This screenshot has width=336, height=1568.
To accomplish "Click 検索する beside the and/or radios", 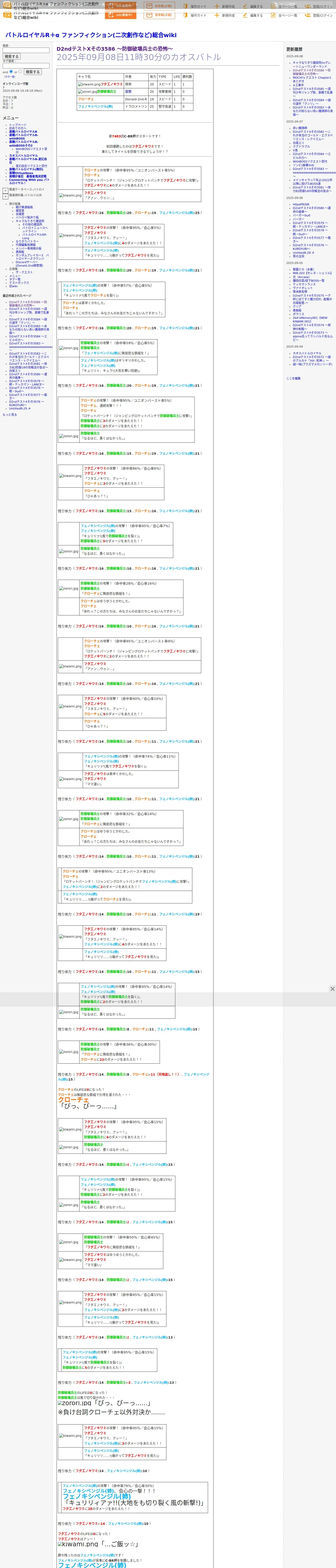I will click(32, 72).
